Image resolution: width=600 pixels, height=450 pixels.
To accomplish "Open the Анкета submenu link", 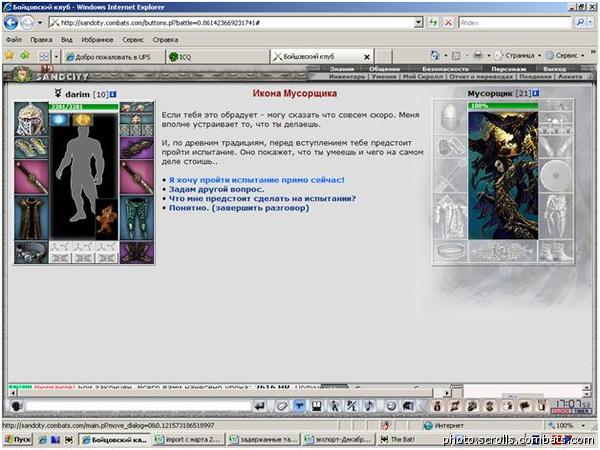I will pyautogui.click(x=570, y=77).
